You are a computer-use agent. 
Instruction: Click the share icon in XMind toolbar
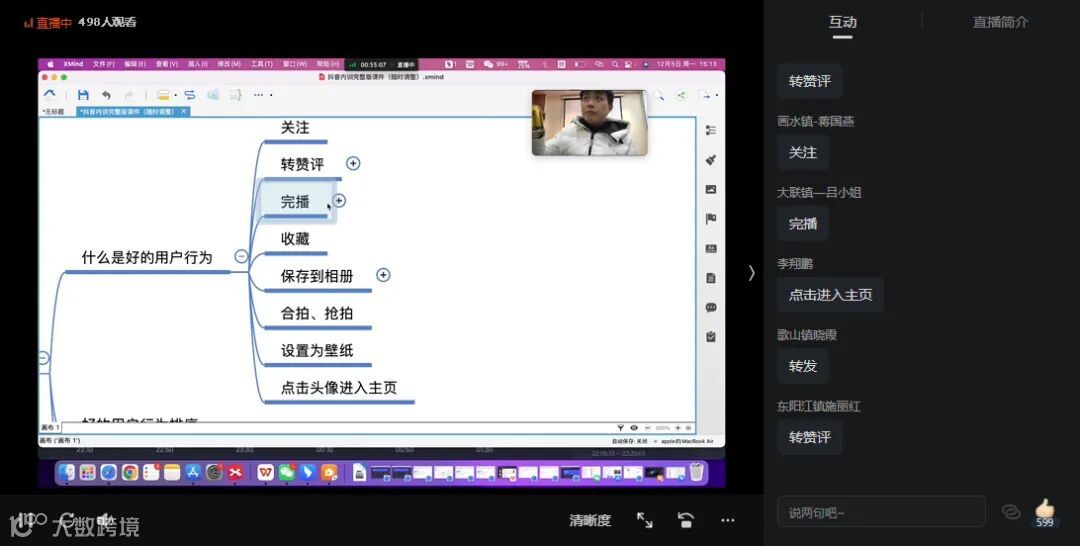(681, 95)
